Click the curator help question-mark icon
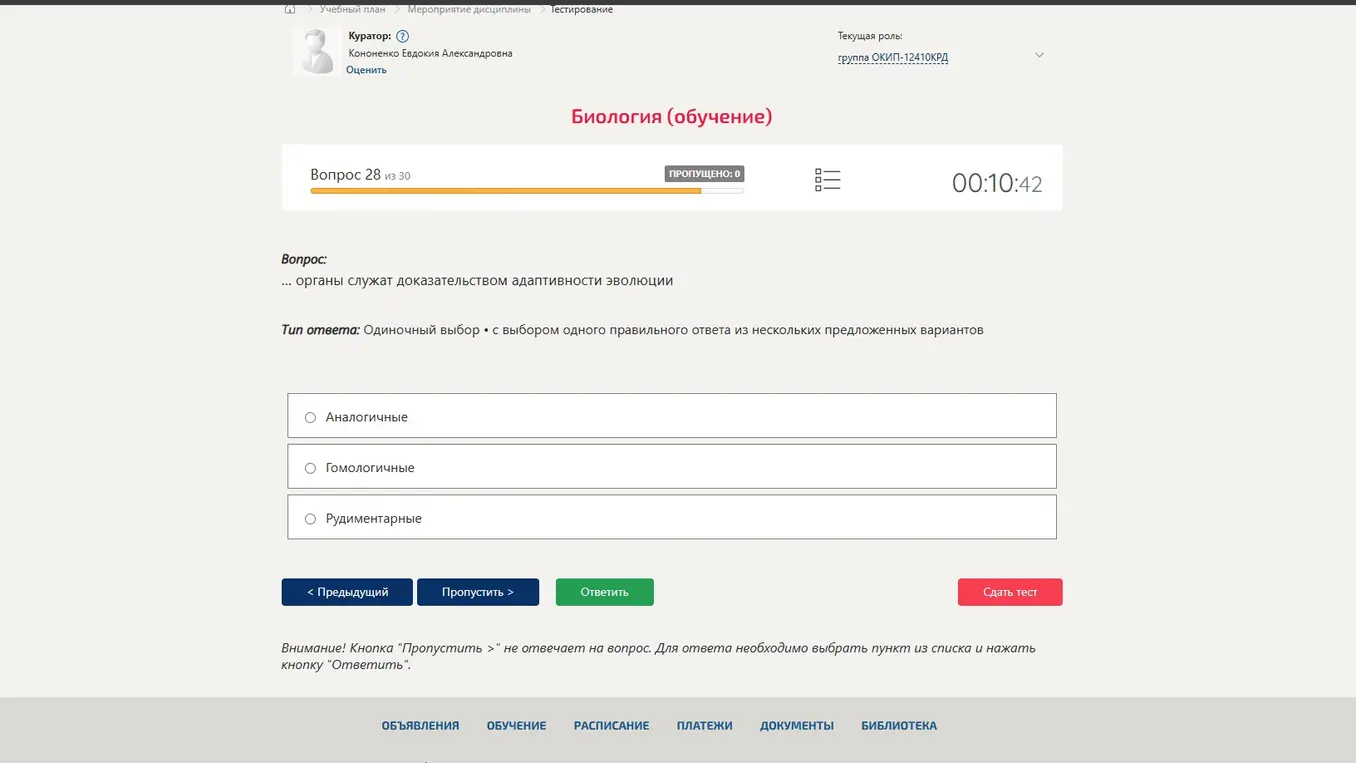The image size is (1356, 763). click(x=402, y=36)
